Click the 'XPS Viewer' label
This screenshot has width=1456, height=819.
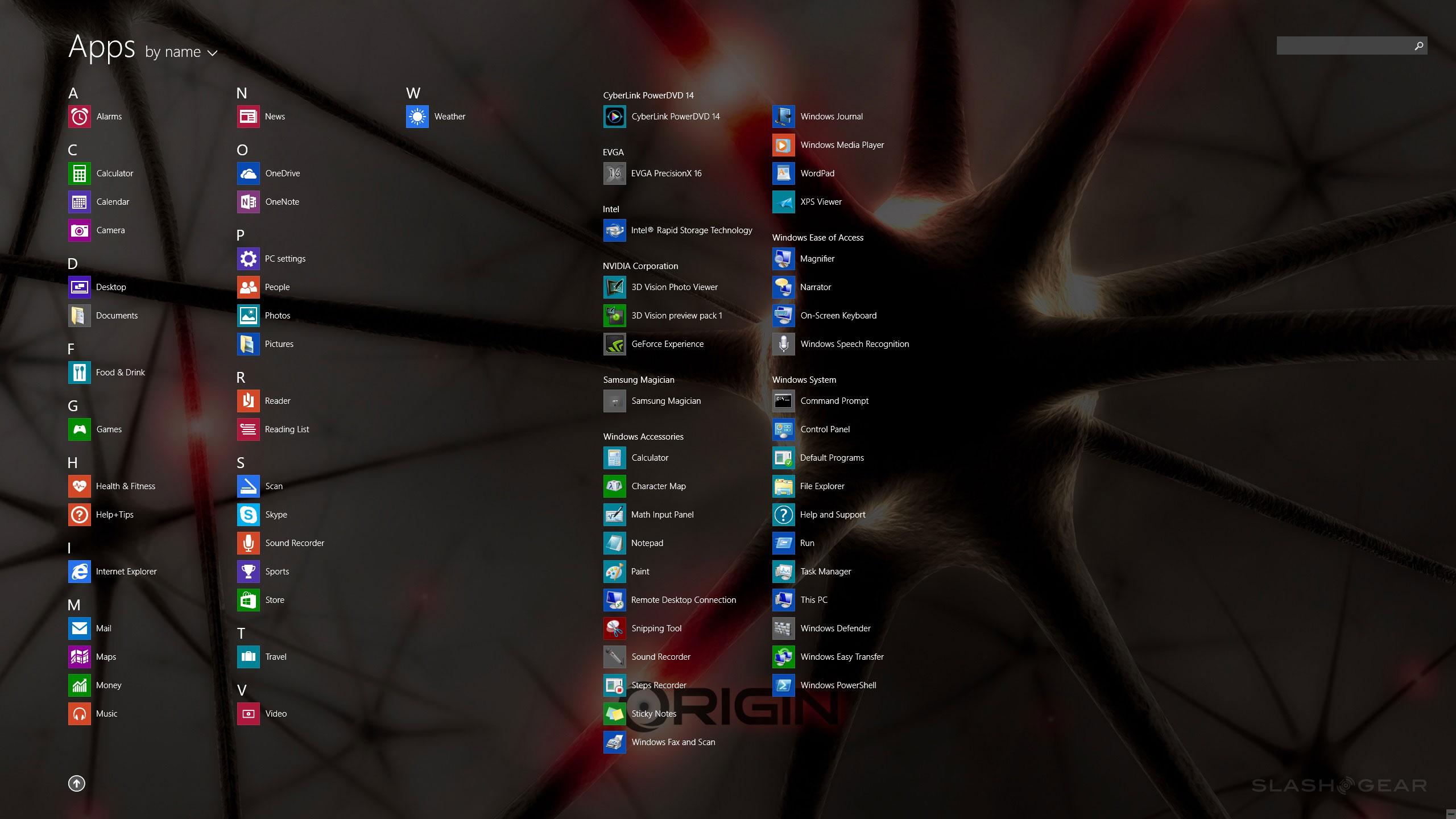point(821,202)
